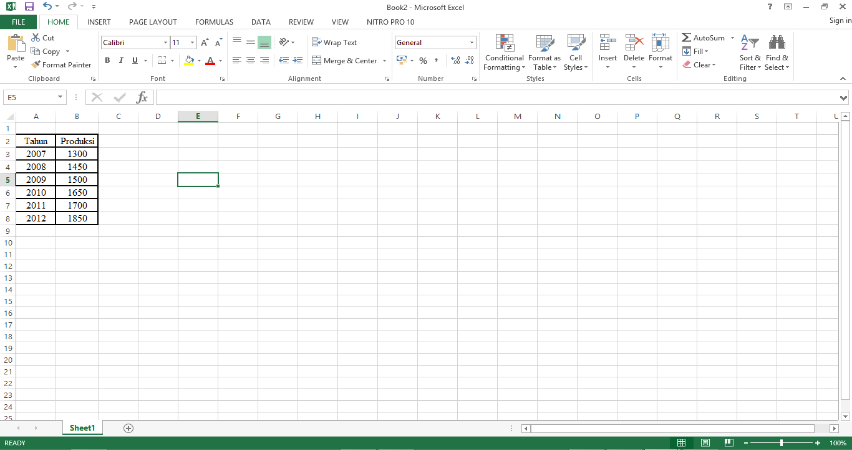Open the Fill menu
This screenshot has width=852, height=450.
[696, 51]
